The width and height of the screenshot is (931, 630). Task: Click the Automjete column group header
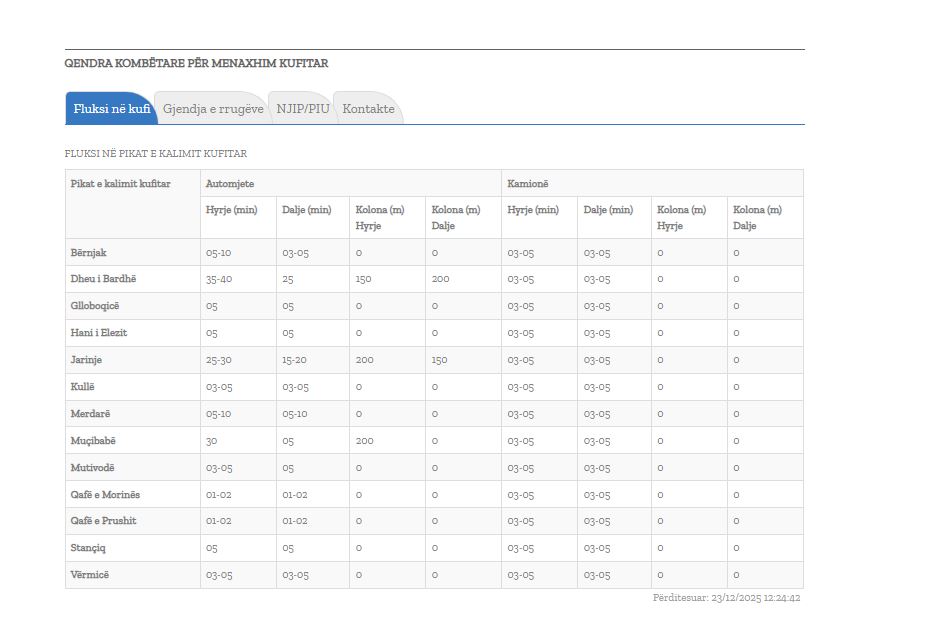(x=229, y=184)
